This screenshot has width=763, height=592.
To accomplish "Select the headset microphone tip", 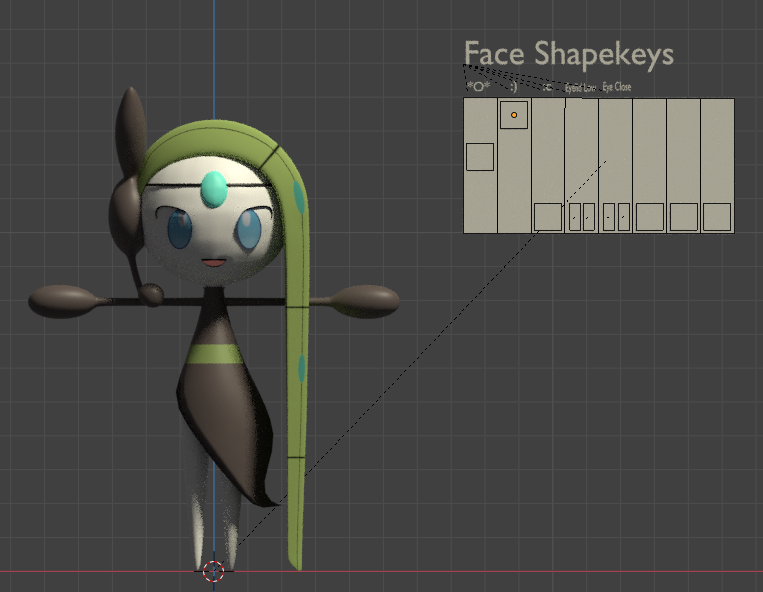I will [x=151, y=294].
